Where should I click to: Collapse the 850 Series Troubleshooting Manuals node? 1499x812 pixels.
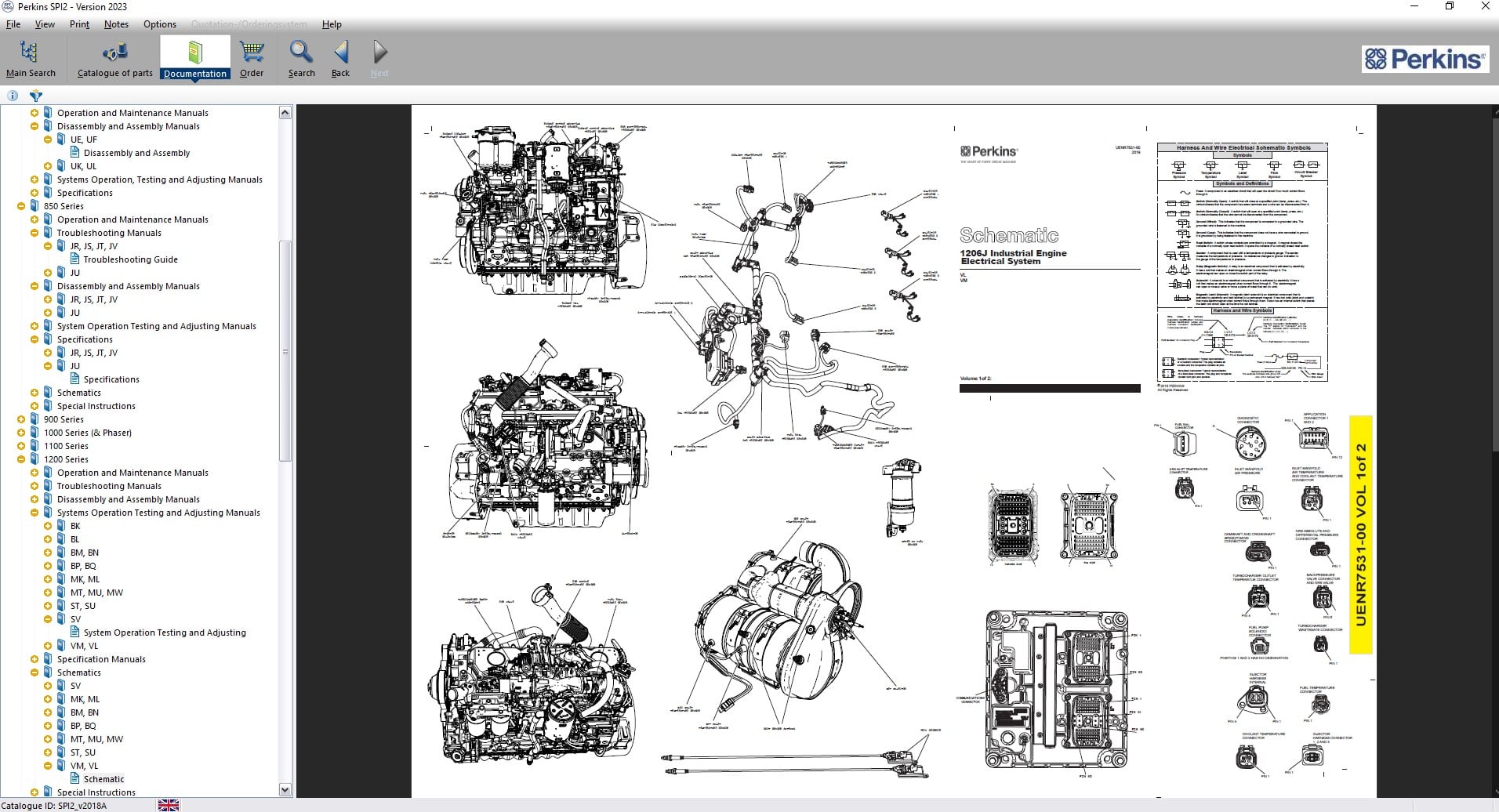34,233
